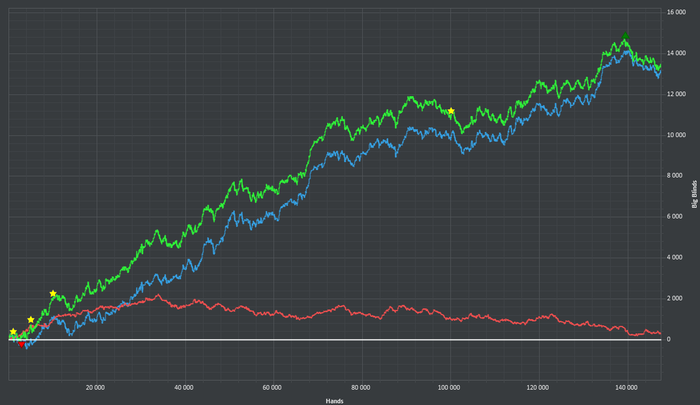The width and height of the screenshot is (700, 405).
Task: Click the 80 000 hands axis label
Action: coord(360,388)
